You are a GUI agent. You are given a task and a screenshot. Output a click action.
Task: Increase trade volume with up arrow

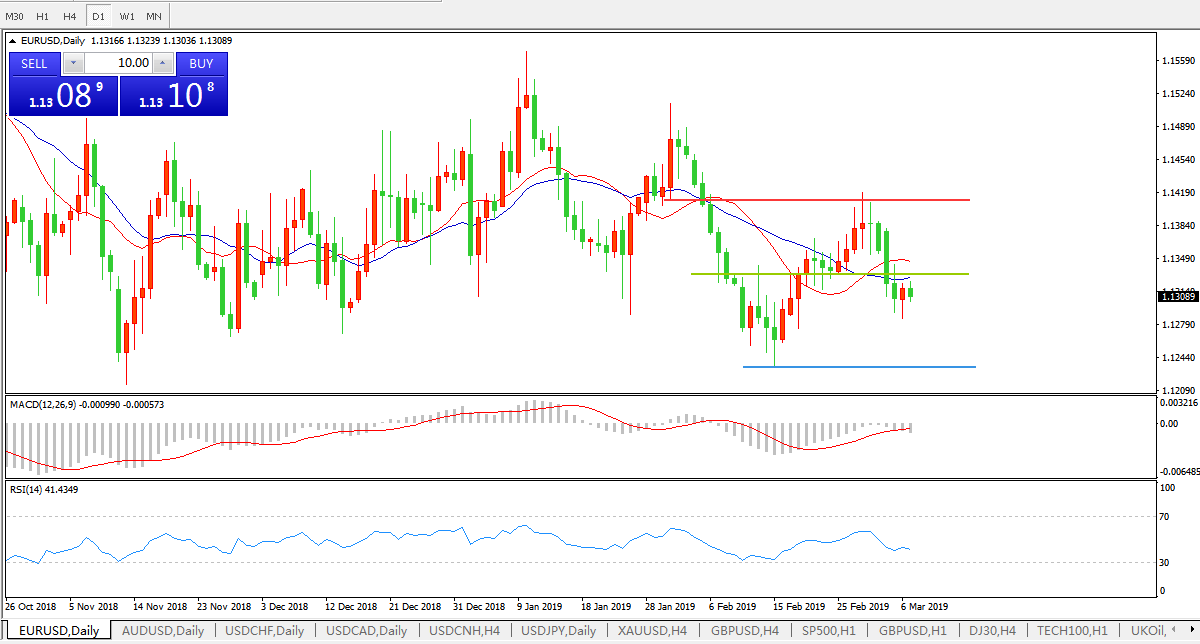click(164, 63)
